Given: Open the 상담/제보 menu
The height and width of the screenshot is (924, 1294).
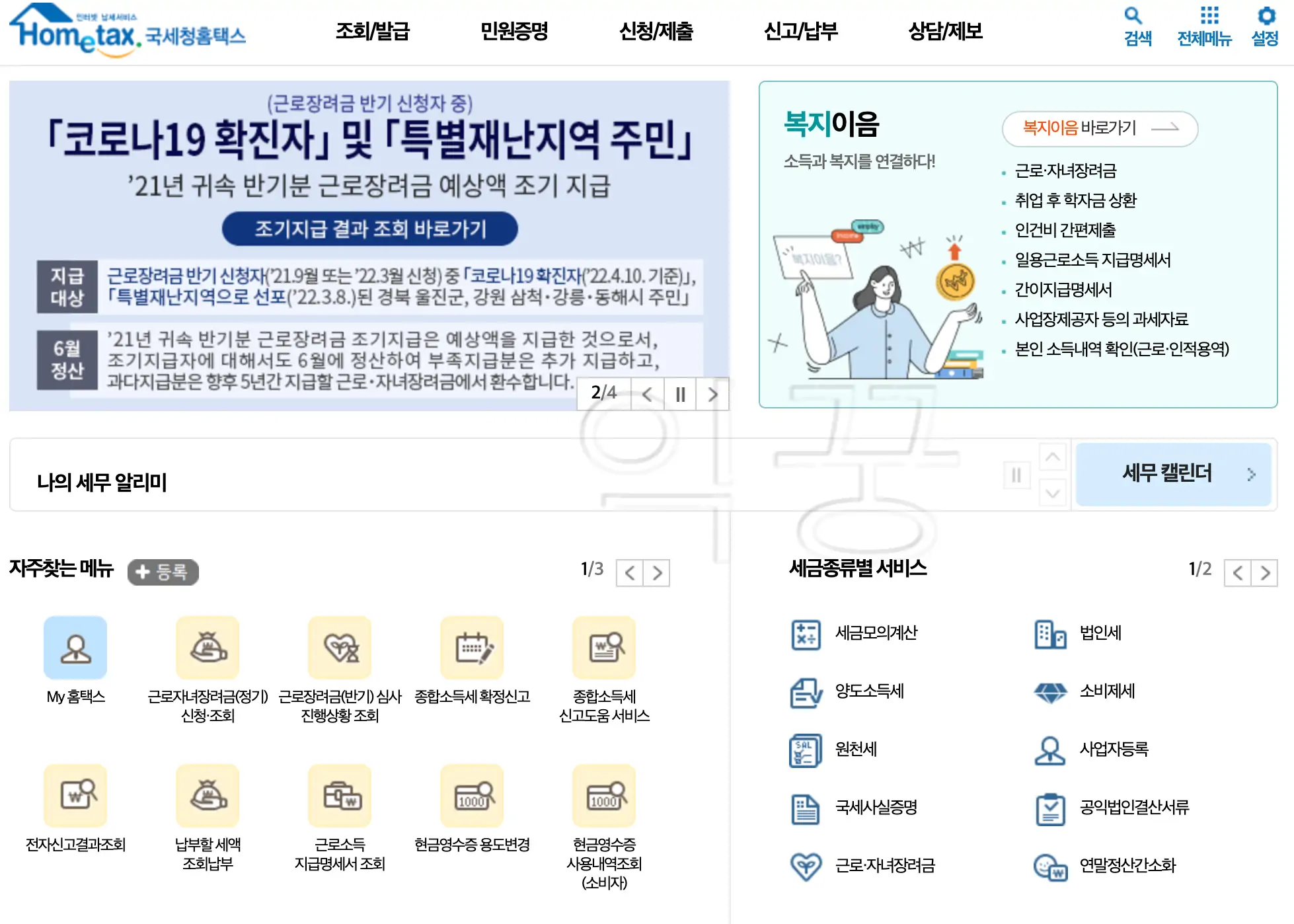Looking at the screenshot, I should (946, 30).
